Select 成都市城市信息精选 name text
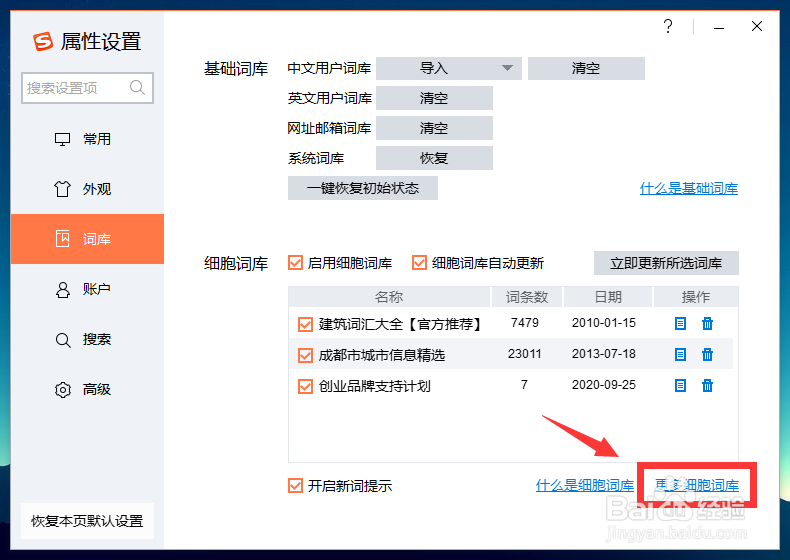The height and width of the screenshot is (560, 790). 382,355
